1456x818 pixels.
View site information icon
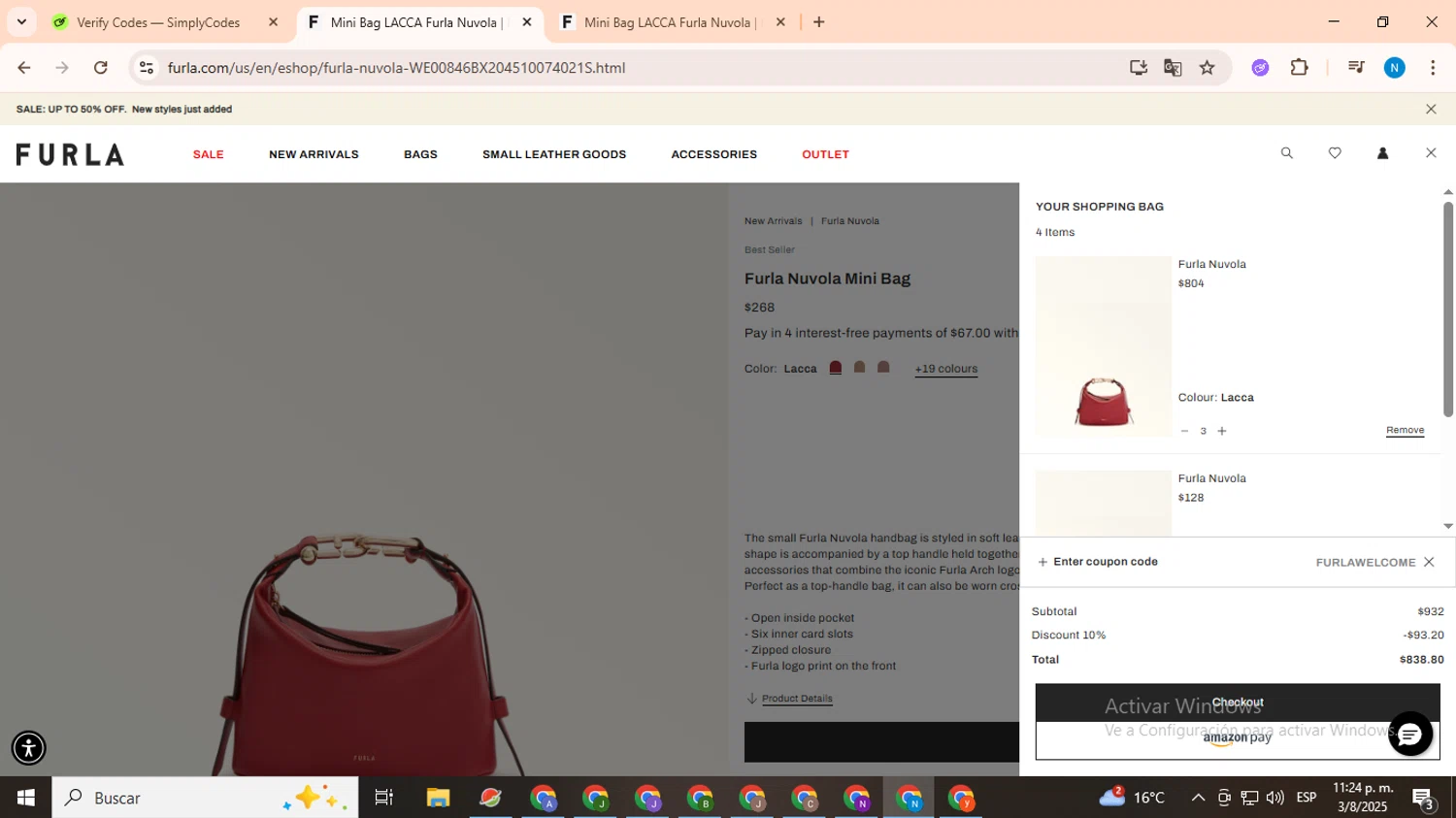147,68
